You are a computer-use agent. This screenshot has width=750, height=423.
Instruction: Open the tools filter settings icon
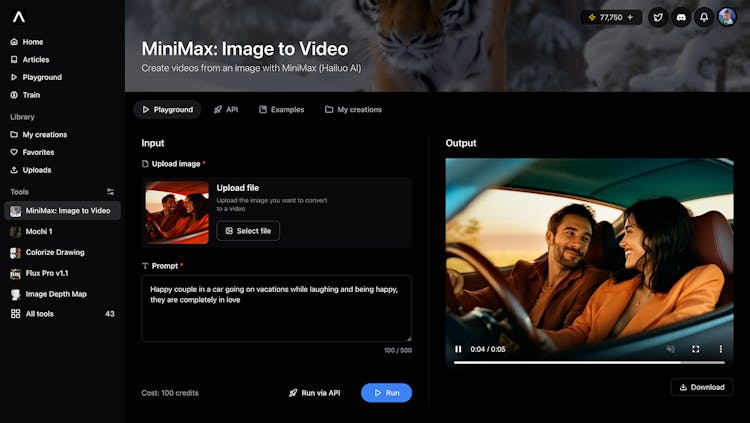110,192
